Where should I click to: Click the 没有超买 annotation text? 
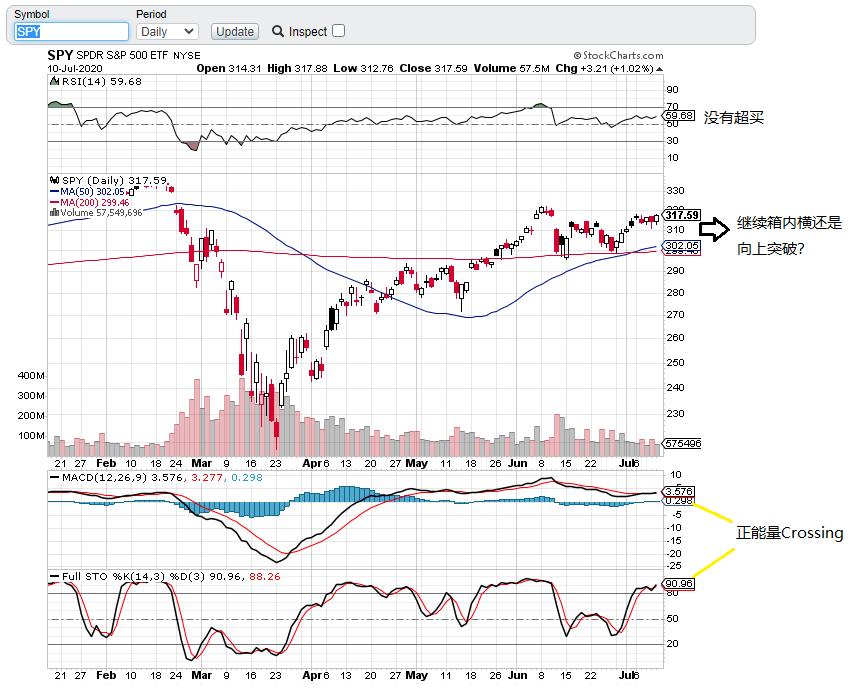(734, 117)
